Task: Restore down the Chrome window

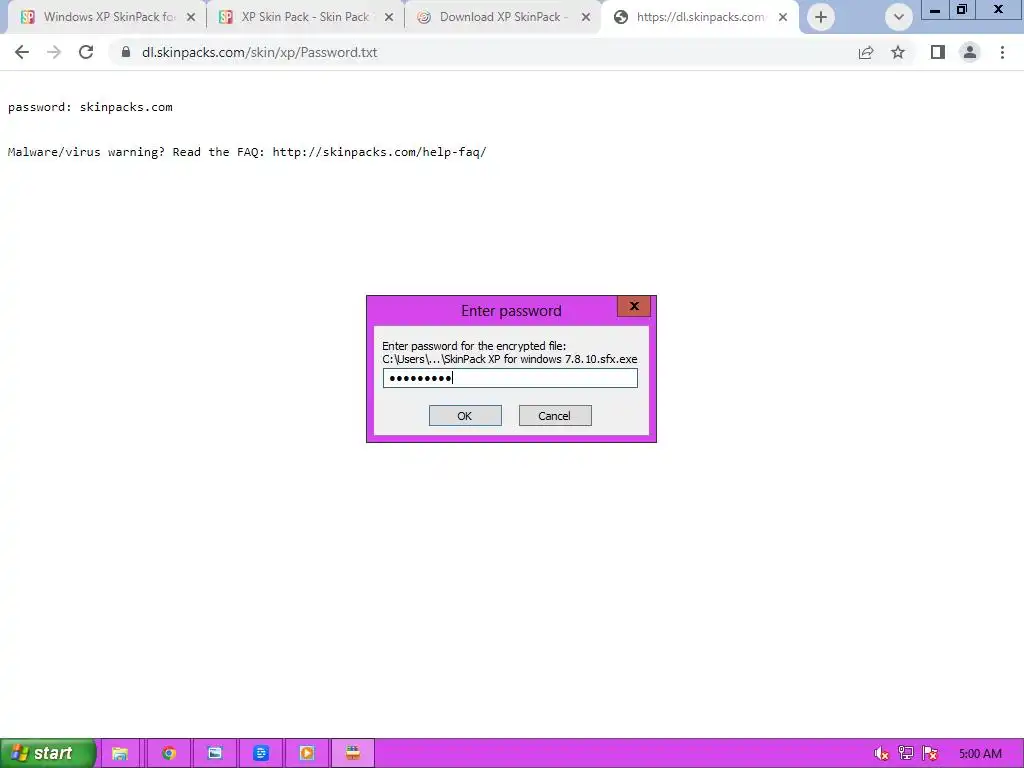Action: [x=961, y=9]
